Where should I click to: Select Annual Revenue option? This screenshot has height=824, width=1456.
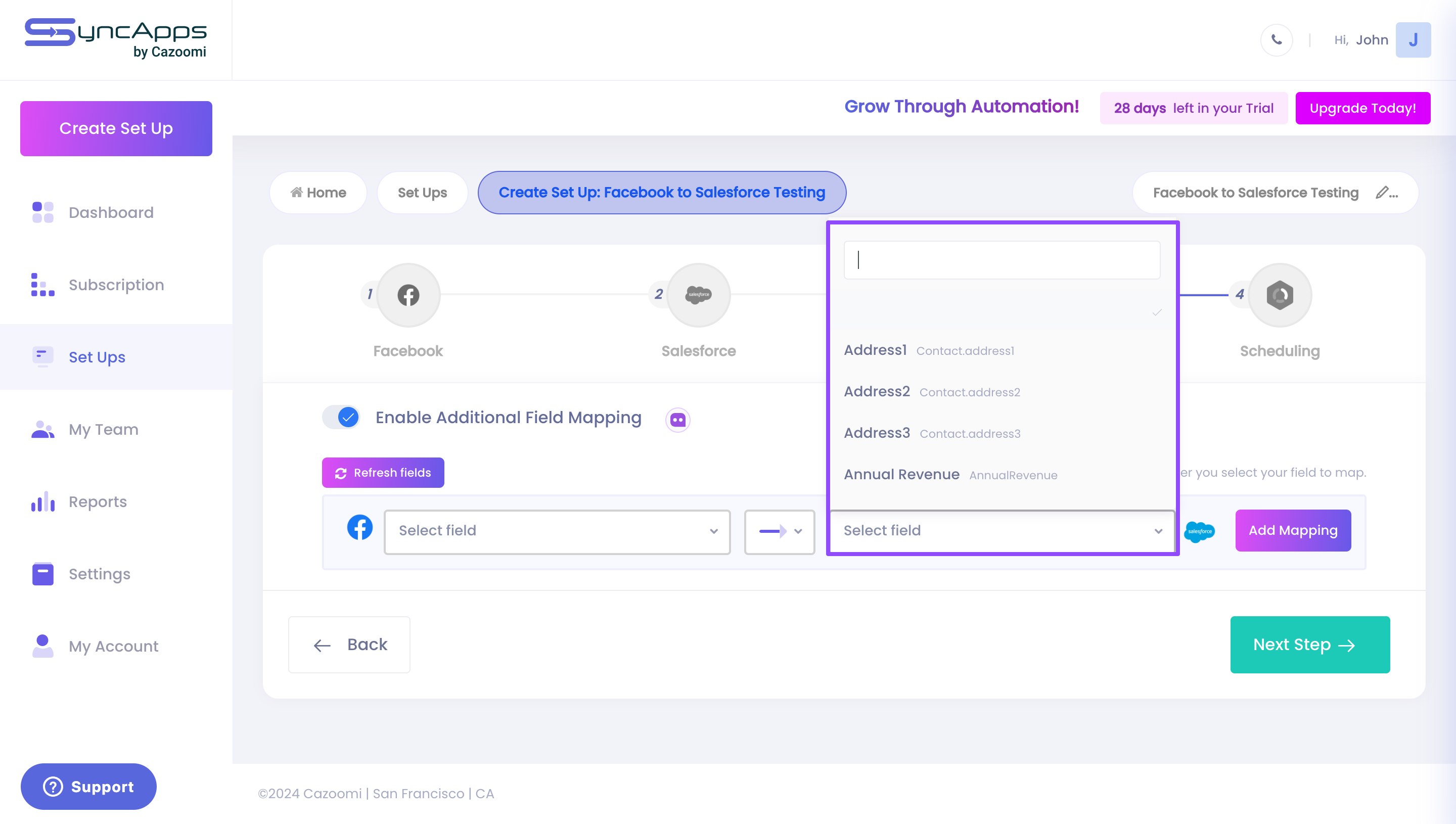(x=1002, y=474)
